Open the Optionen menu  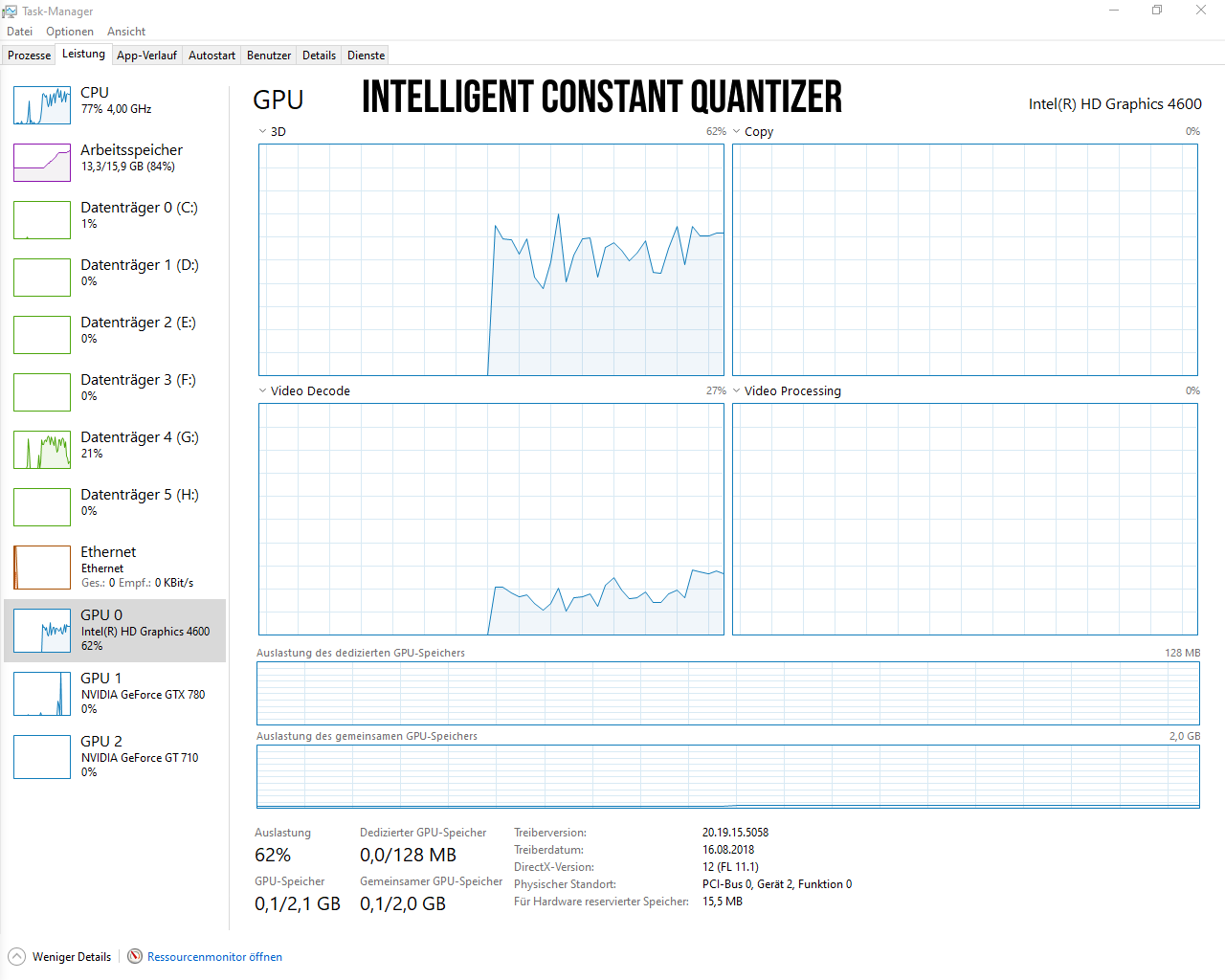point(70,32)
